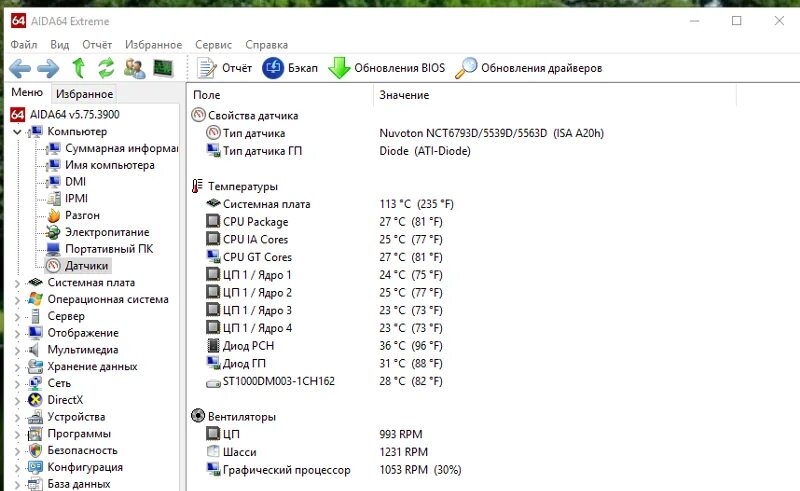Open Обновления драйверов magnifier button
This screenshot has height=491, width=800.
(x=529, y=68)
